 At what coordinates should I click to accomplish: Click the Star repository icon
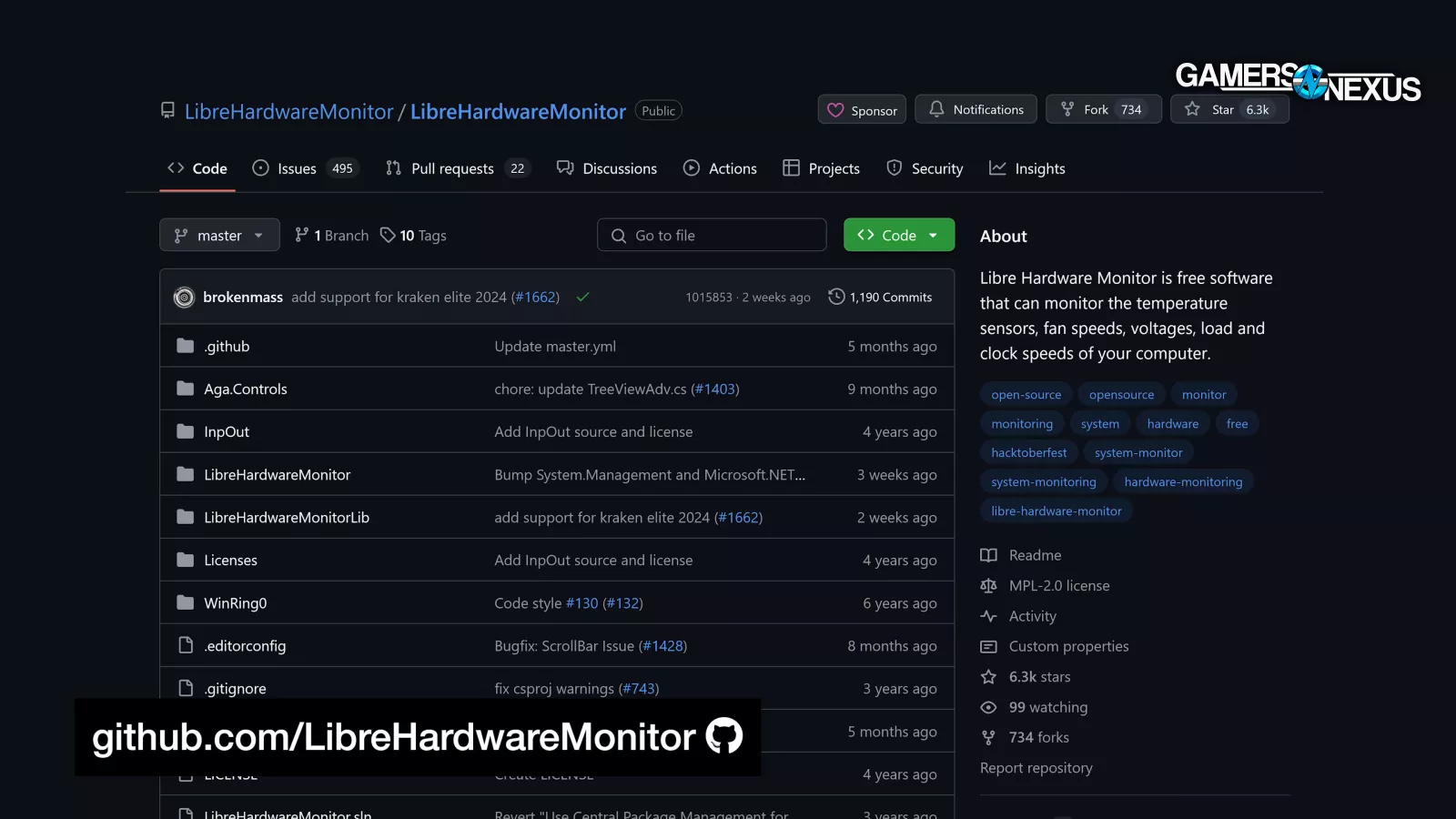coord(1192,109)
